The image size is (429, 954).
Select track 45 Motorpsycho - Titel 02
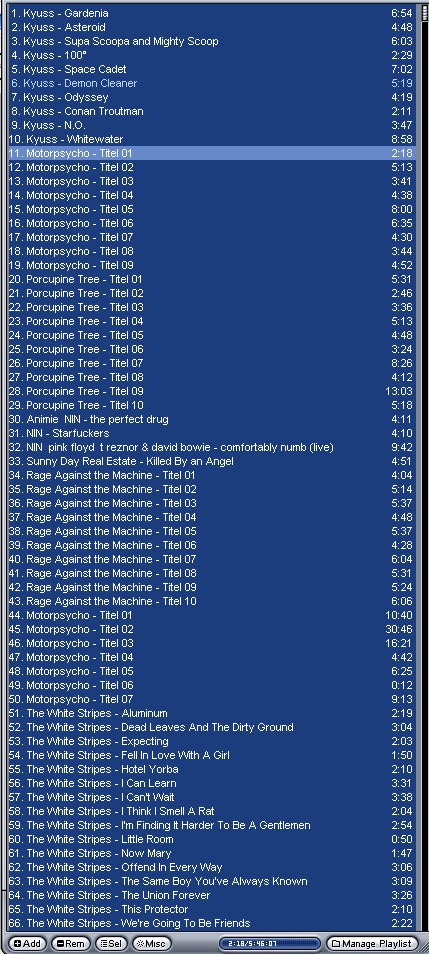click(212, 628)
